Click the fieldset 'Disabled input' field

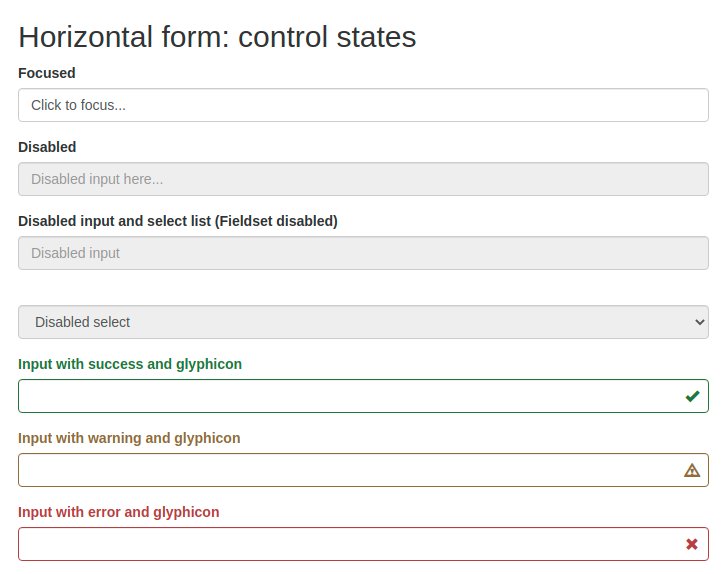(x=363, y=253)
